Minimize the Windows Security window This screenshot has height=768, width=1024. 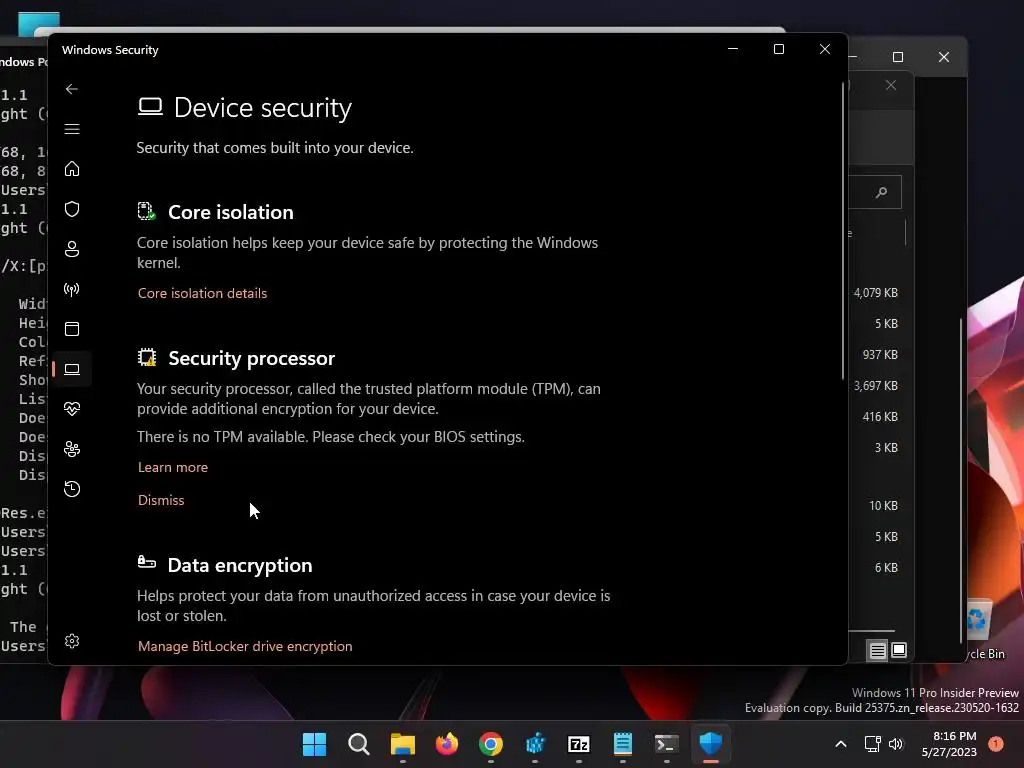733,49
